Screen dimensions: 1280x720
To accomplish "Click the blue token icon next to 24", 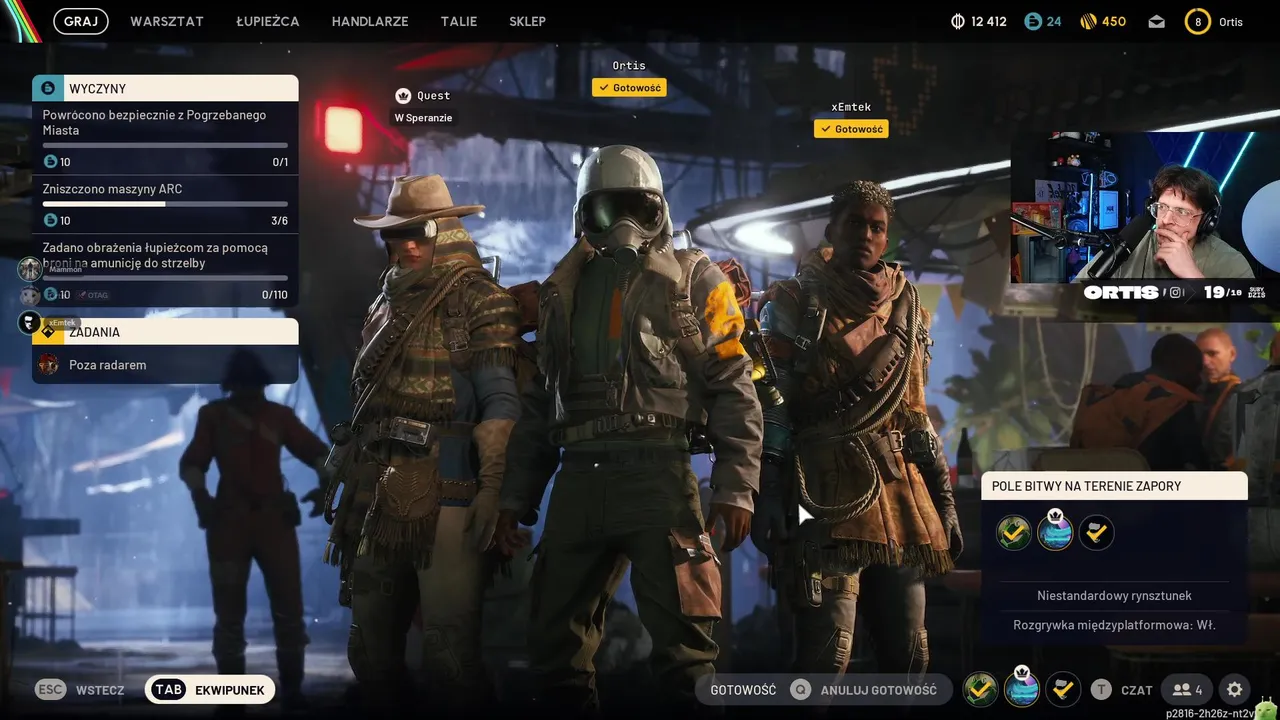I will (1033, 21).
